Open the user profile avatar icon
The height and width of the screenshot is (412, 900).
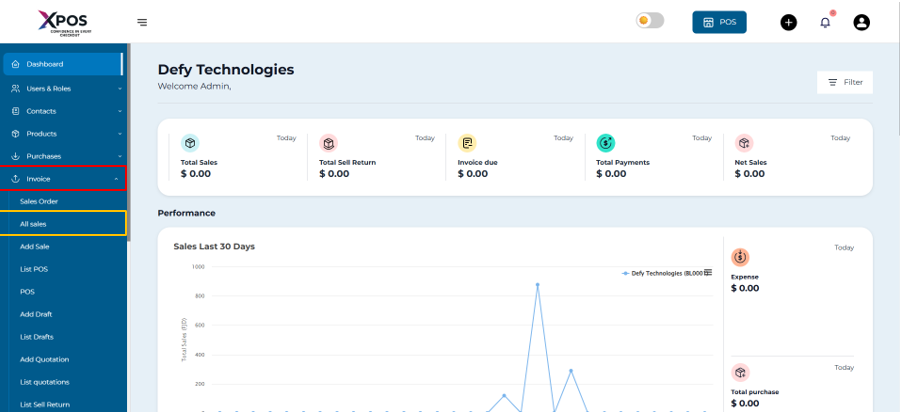coord(861,22)
